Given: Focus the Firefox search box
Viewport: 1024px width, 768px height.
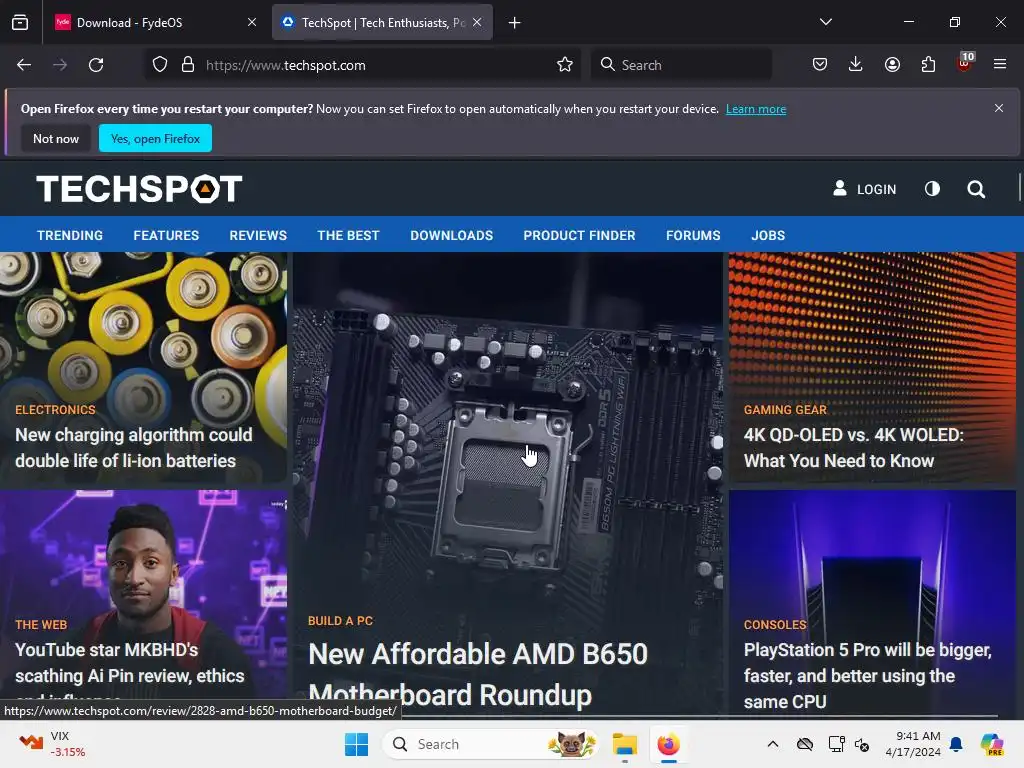Looking at the screenshot, I should (681, 65).
